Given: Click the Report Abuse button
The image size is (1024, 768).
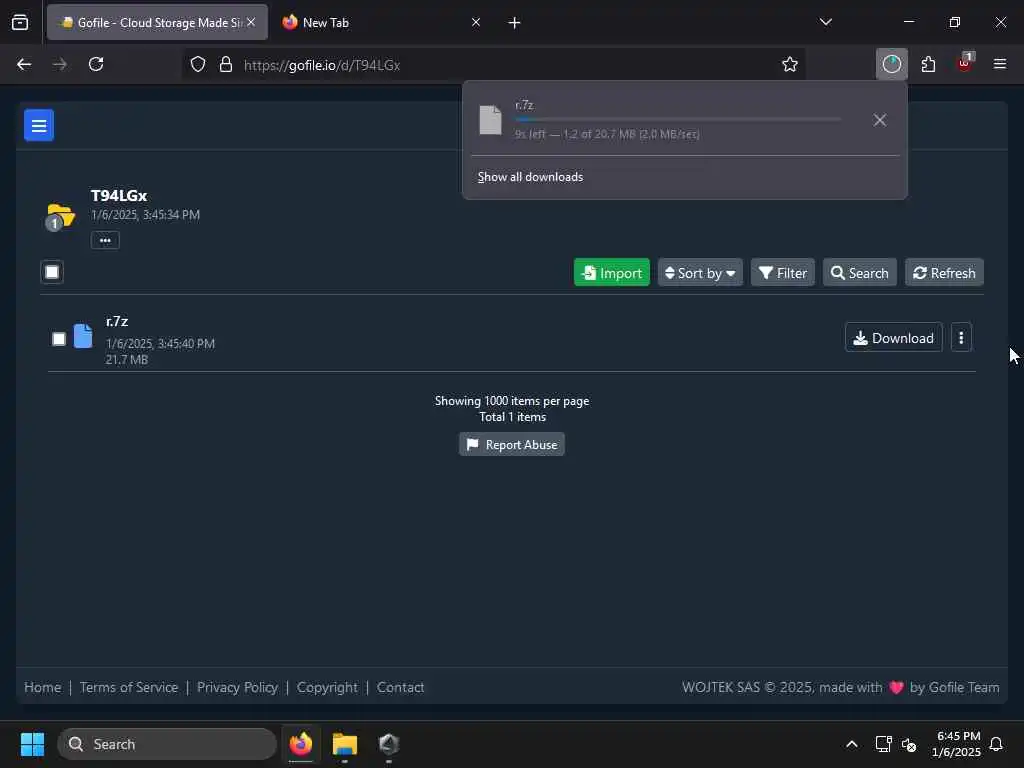Looking at the screenshot, I should (x=512, y=445).
